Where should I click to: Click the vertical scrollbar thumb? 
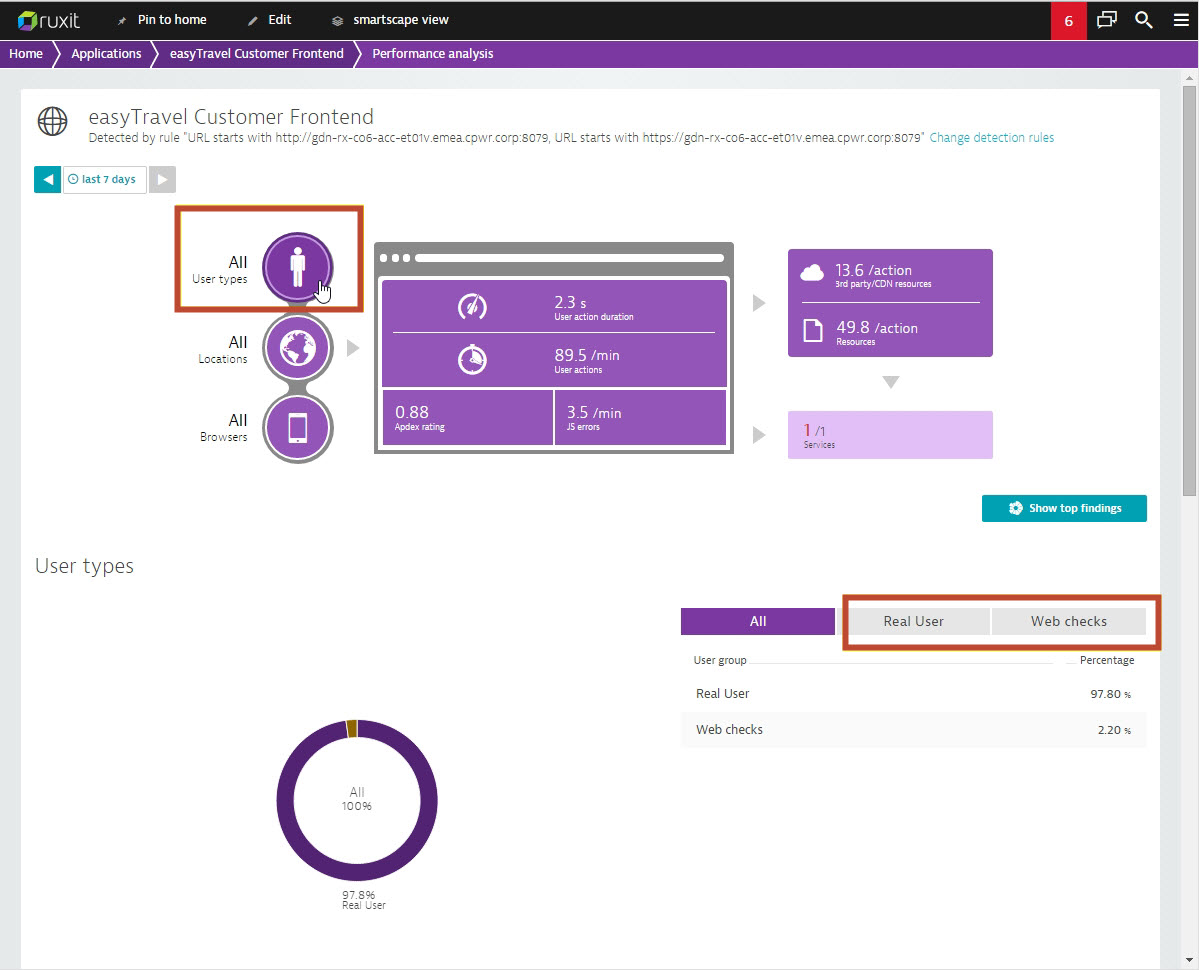click(x=1189, y=290)
